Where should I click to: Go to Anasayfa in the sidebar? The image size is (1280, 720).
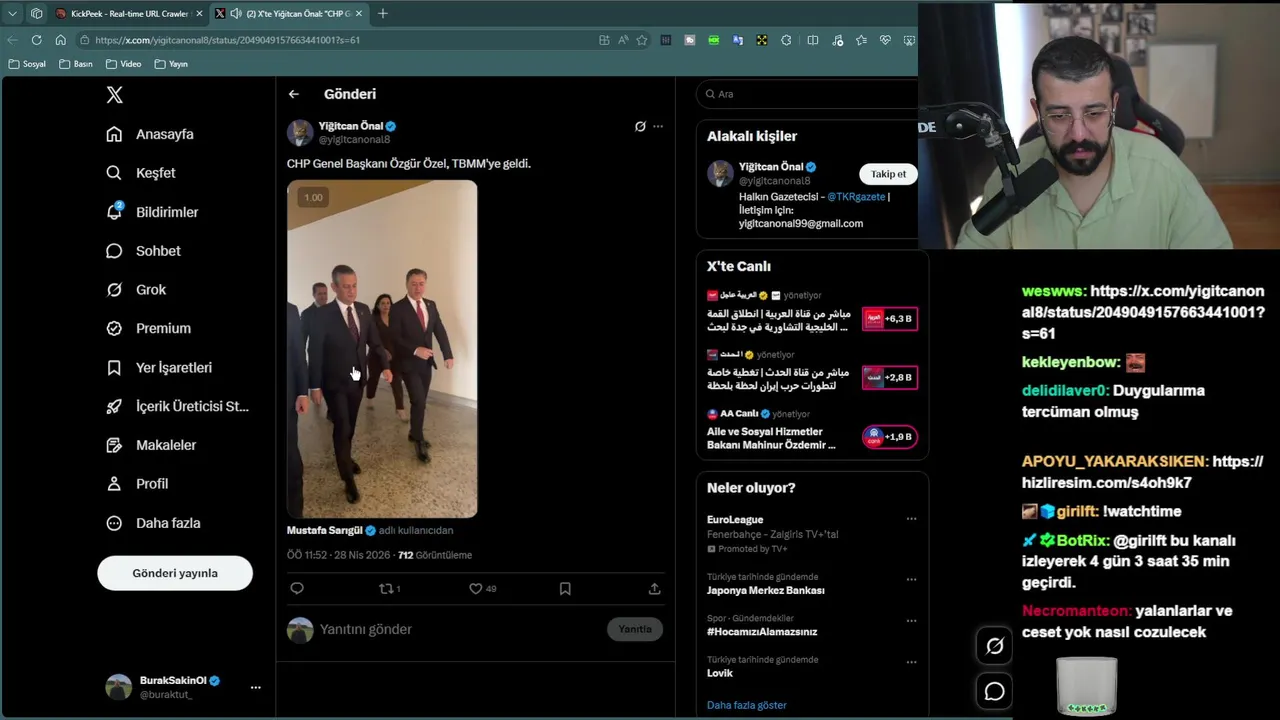point(150,134)
